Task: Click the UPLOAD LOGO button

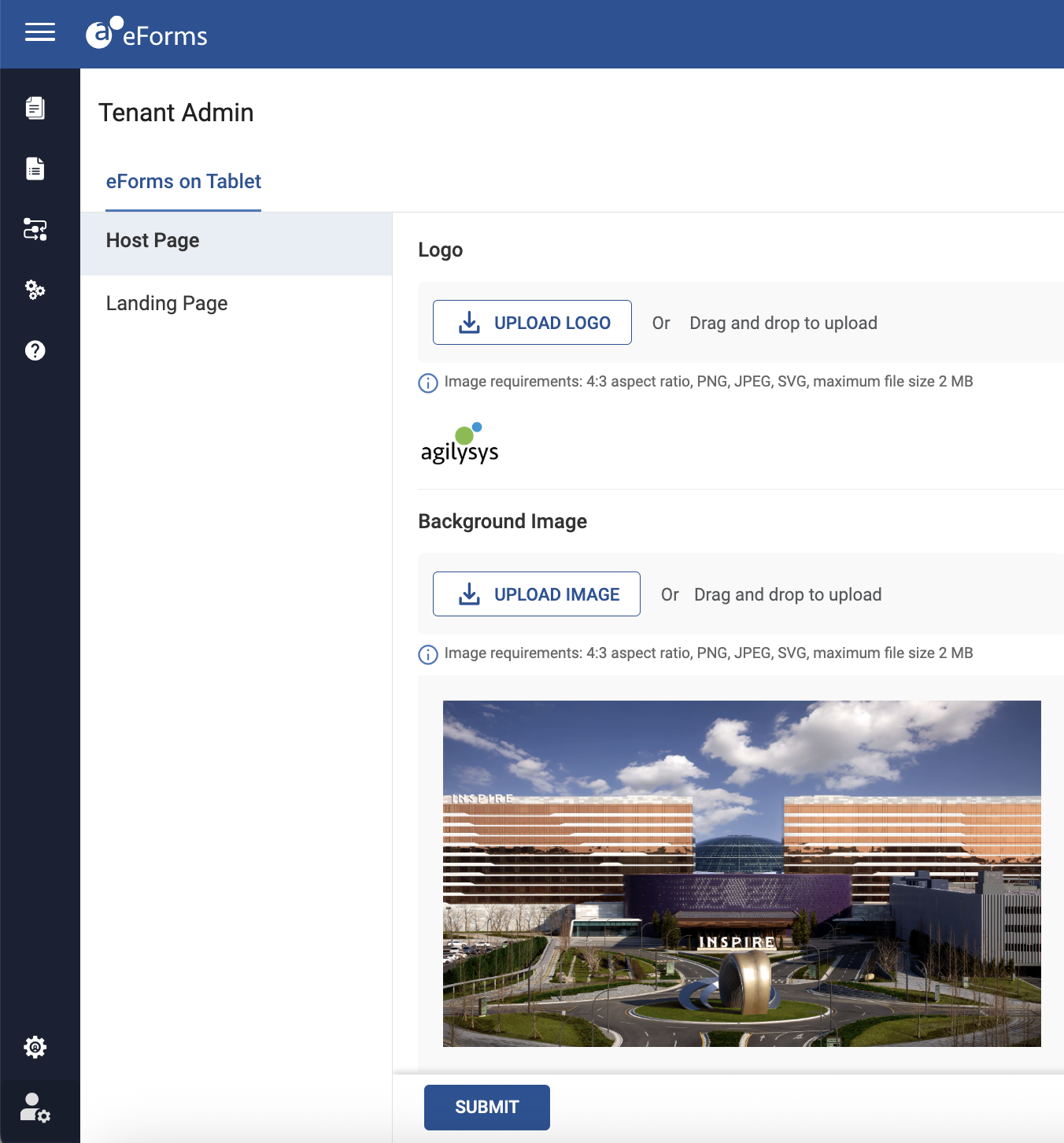Action: click(532, 323)
